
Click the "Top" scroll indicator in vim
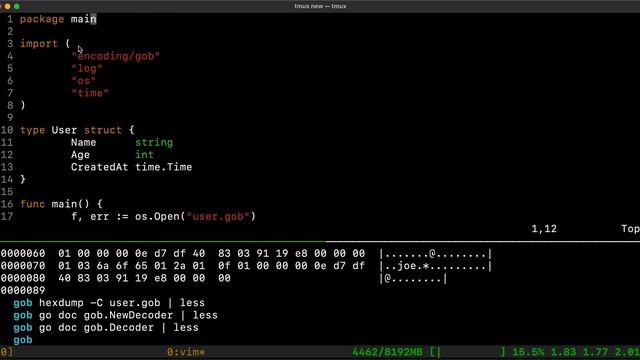(630, 229)
